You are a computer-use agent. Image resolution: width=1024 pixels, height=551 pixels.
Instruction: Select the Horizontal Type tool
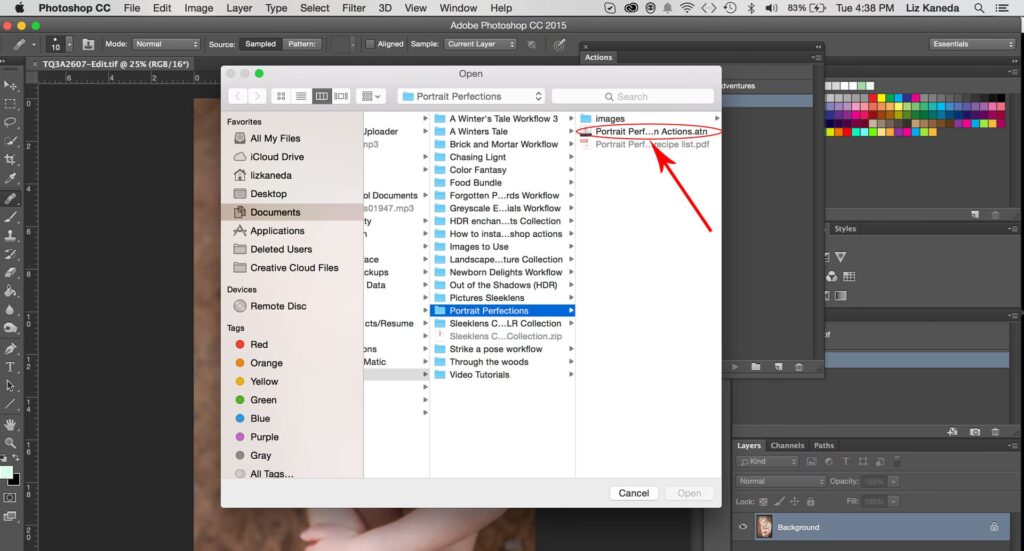[10, 367]
